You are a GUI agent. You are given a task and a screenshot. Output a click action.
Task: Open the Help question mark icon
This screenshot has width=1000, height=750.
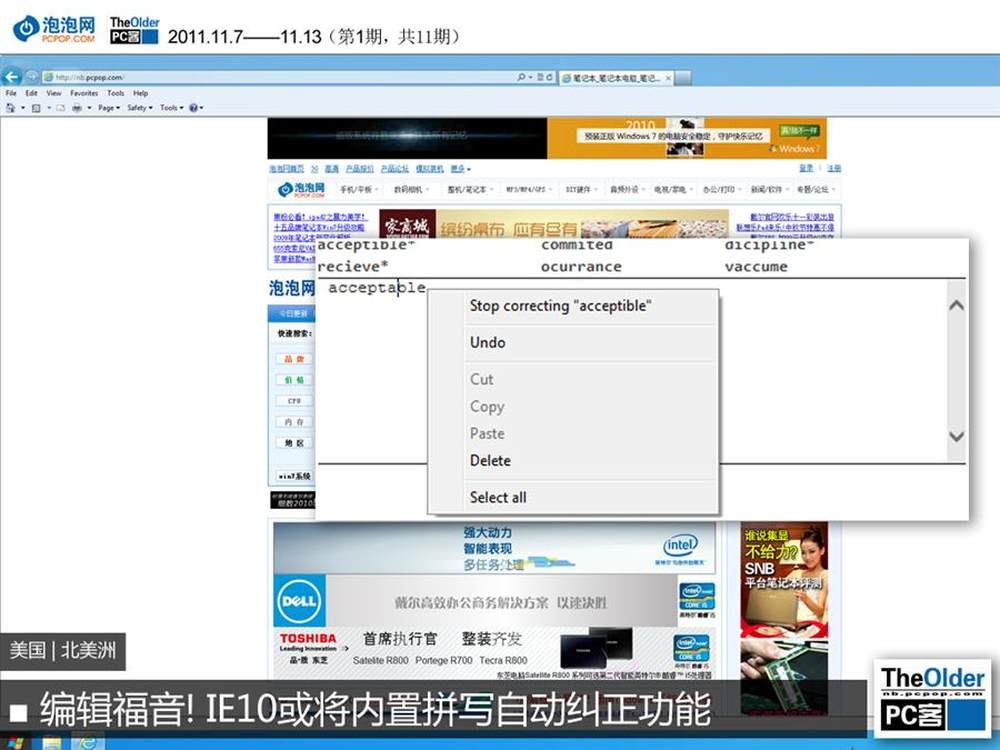coord(193,108)
